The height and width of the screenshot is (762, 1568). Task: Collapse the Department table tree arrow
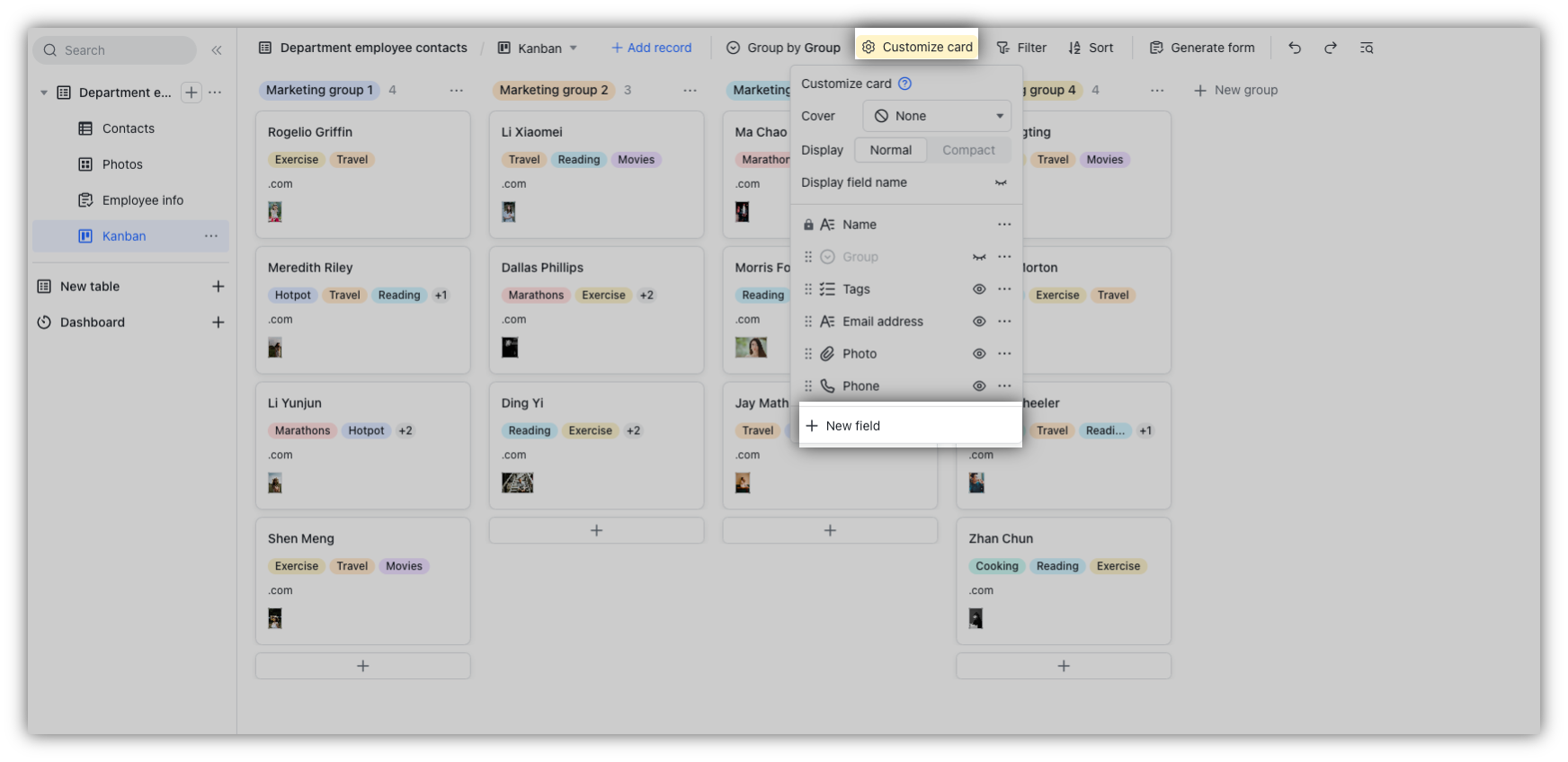(x=44, y=93)
